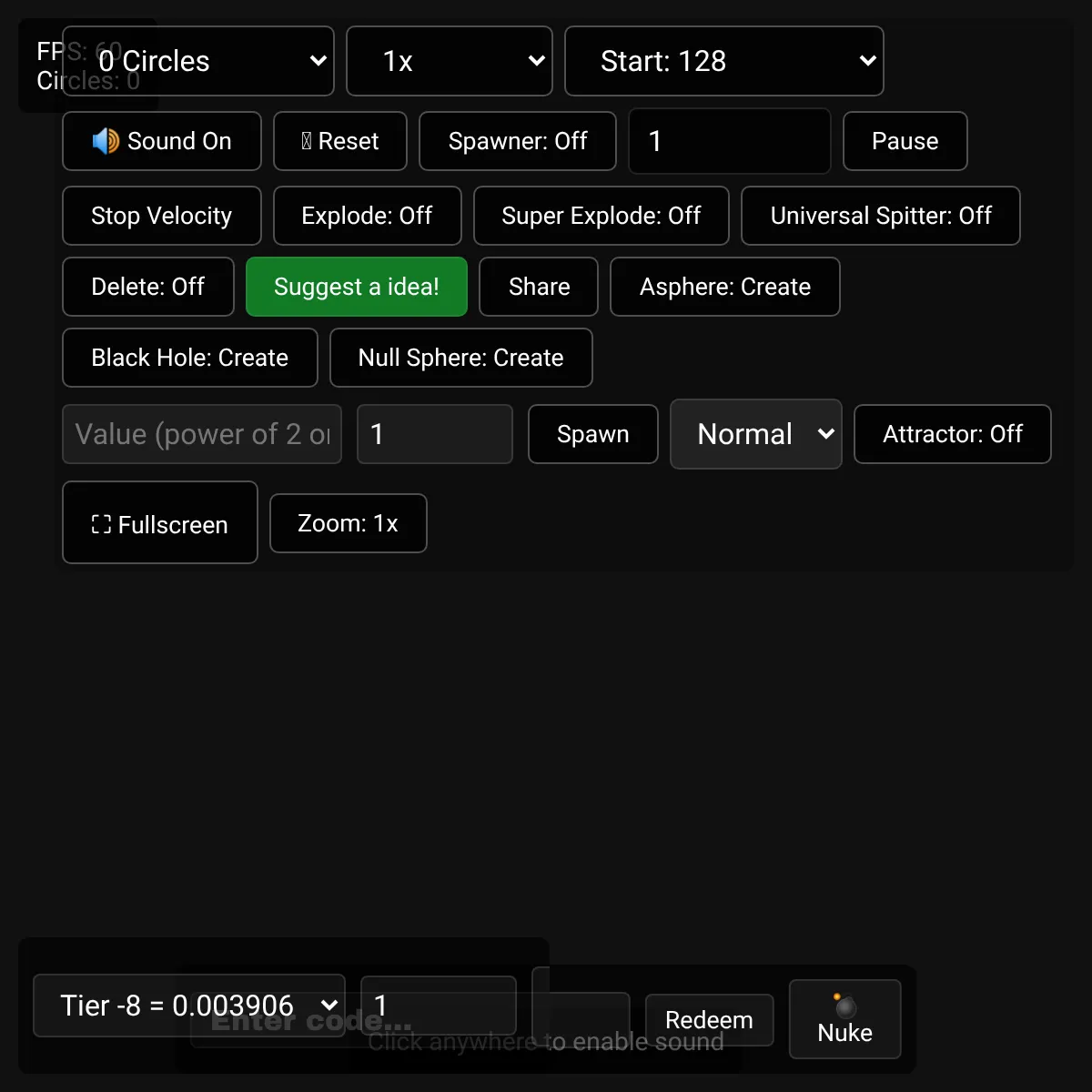Viewport: 1092px width, 1092px height.
Task: Click the Spawn button
Action: point(593,434)
